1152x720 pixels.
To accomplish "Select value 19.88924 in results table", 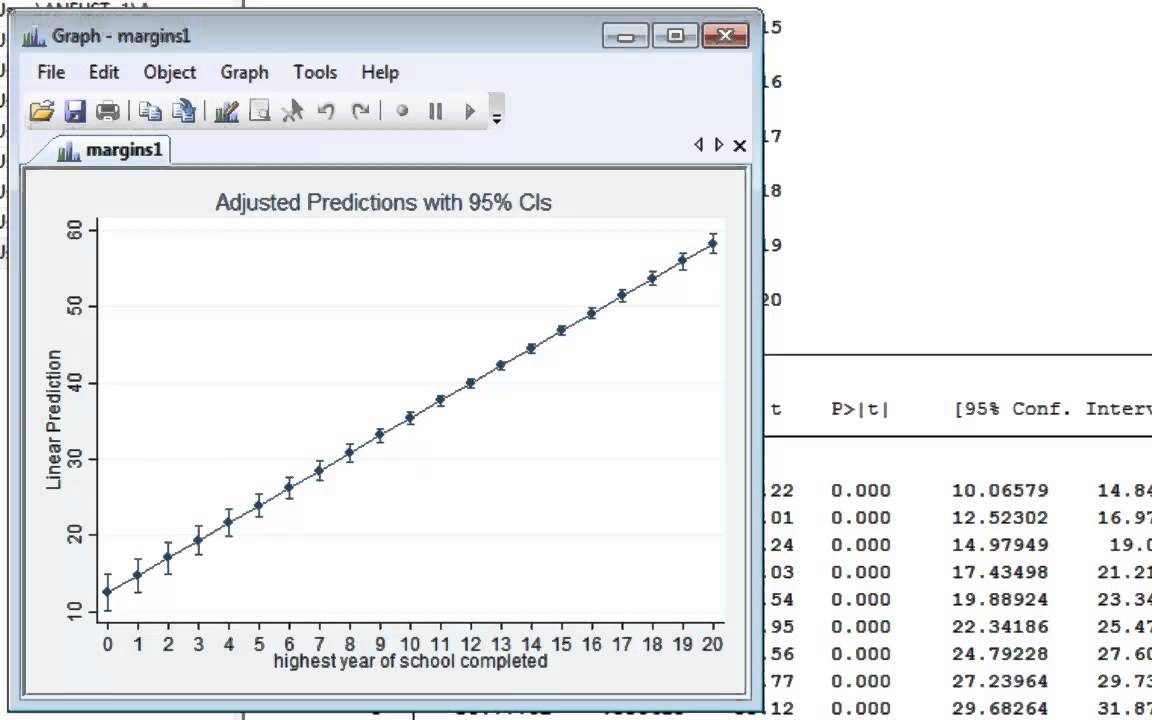I will click(1000, 600).
